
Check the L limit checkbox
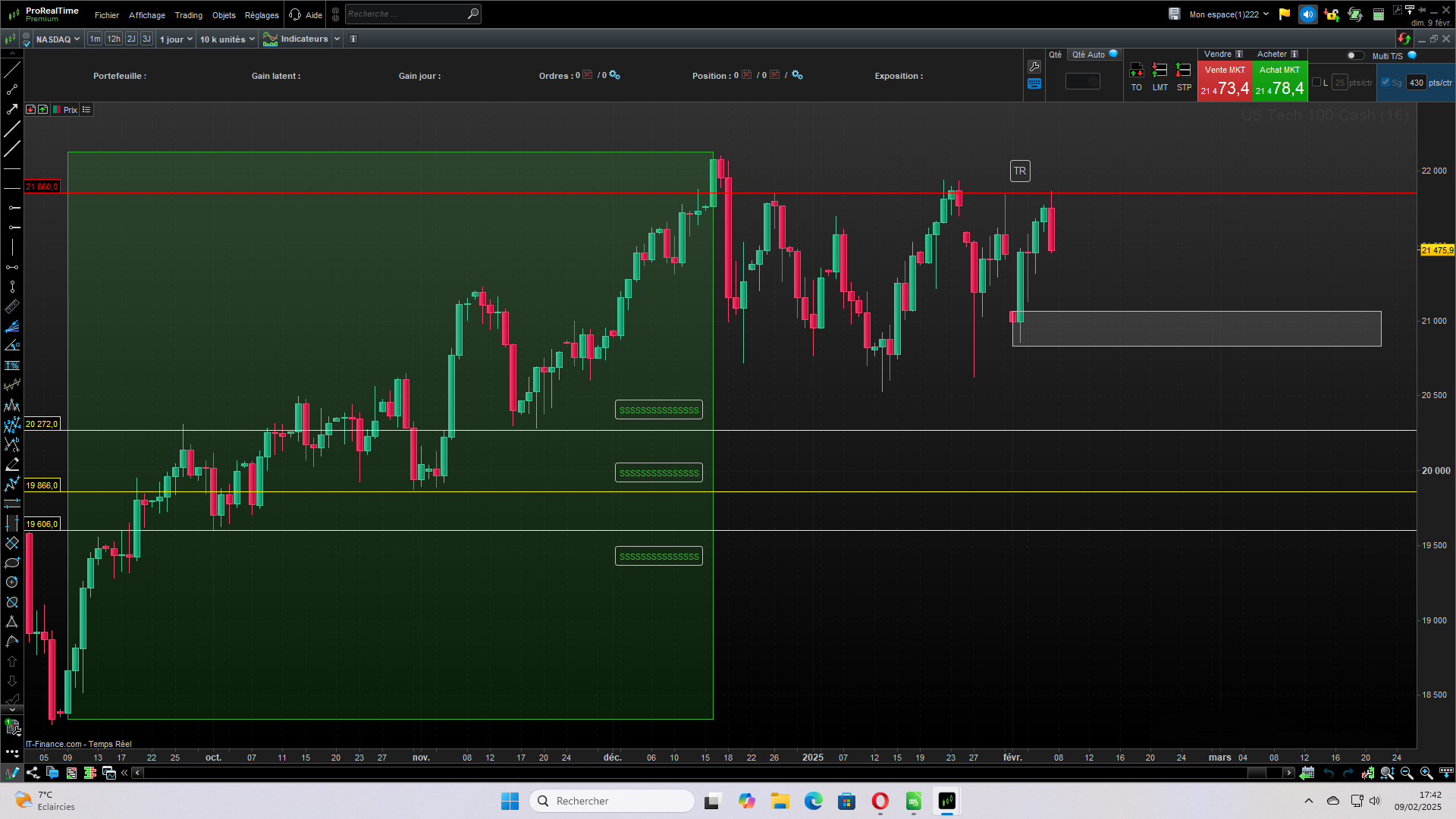pos(1316,83)
